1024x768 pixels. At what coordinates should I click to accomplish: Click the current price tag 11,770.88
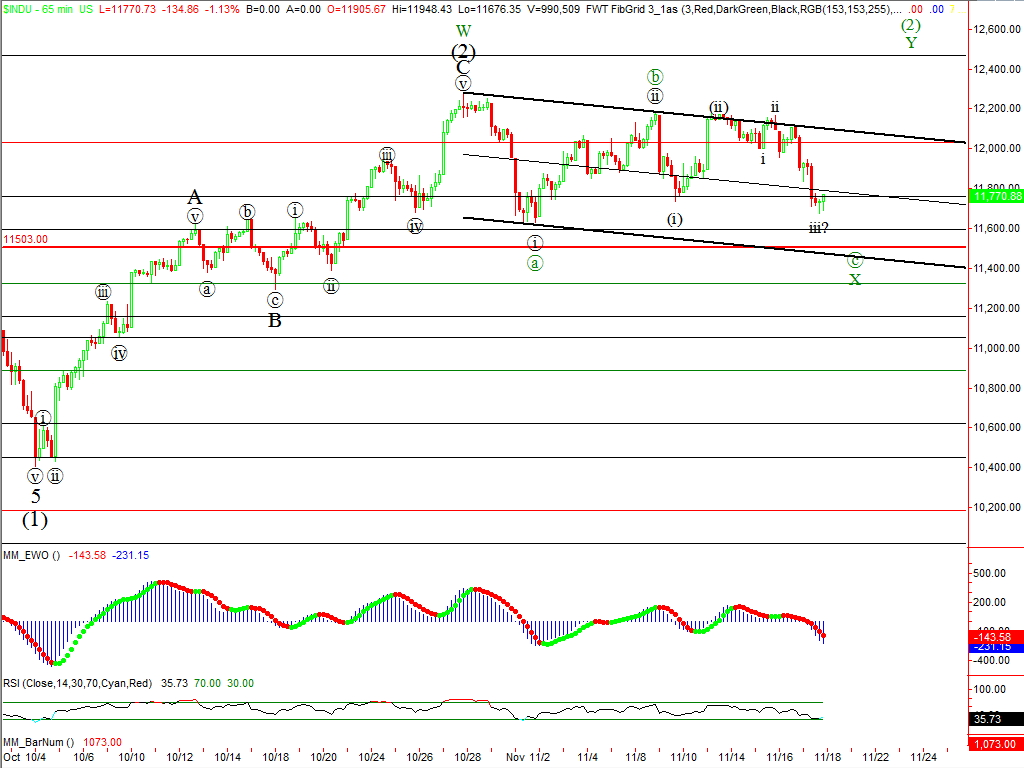point(996,197)
